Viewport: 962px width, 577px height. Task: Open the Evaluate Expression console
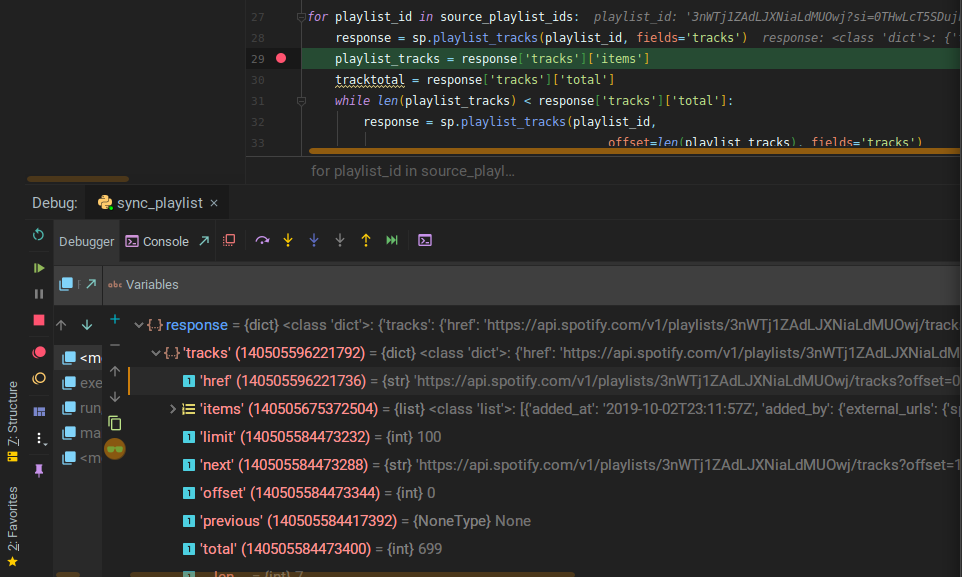coord(424,240)
